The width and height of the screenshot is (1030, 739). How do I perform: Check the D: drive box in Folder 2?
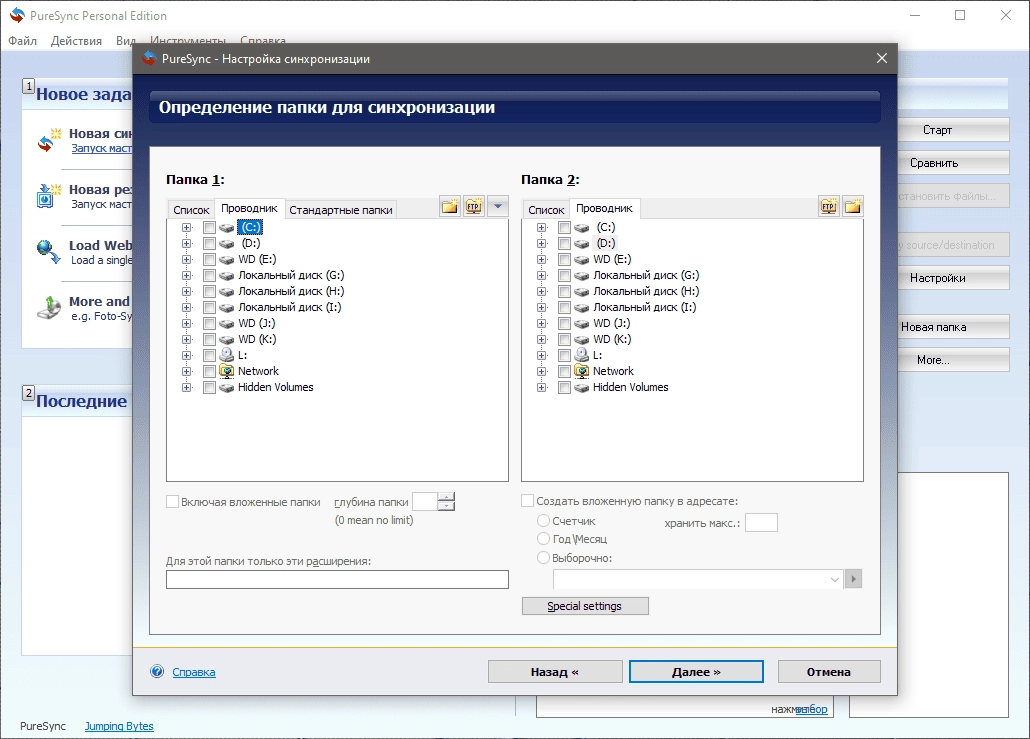pos(564,243)
